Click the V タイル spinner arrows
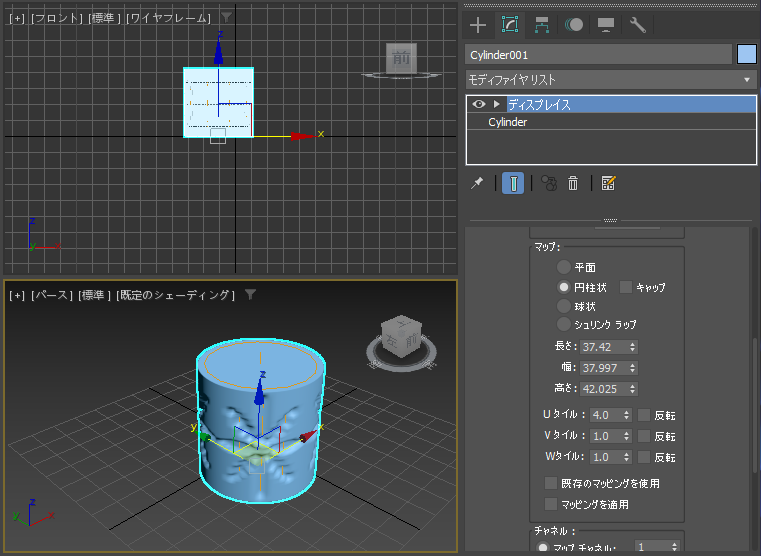 (x=627, y=436)
